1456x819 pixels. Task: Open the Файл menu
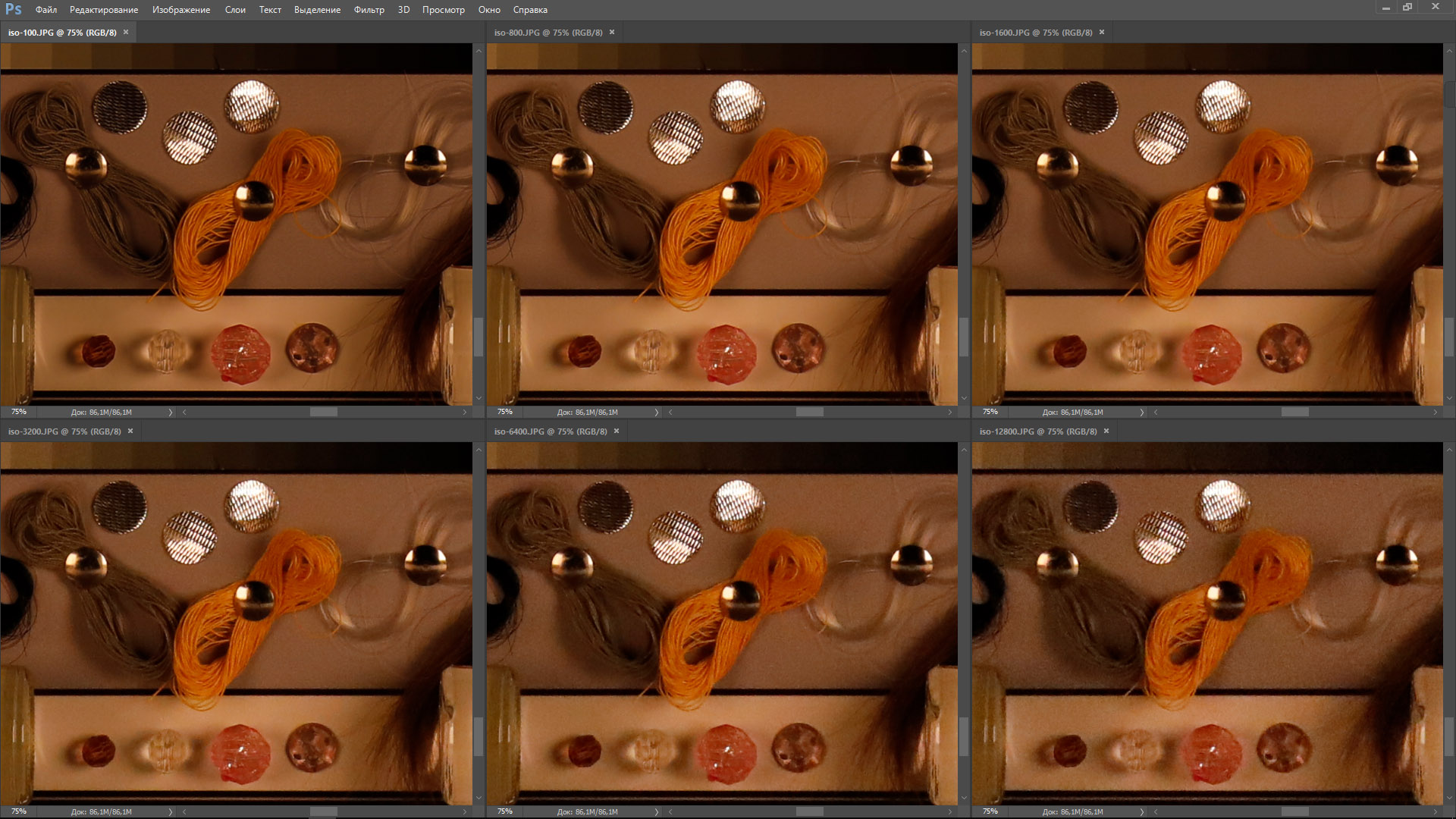pyautogui.click(x=46, y=10)
